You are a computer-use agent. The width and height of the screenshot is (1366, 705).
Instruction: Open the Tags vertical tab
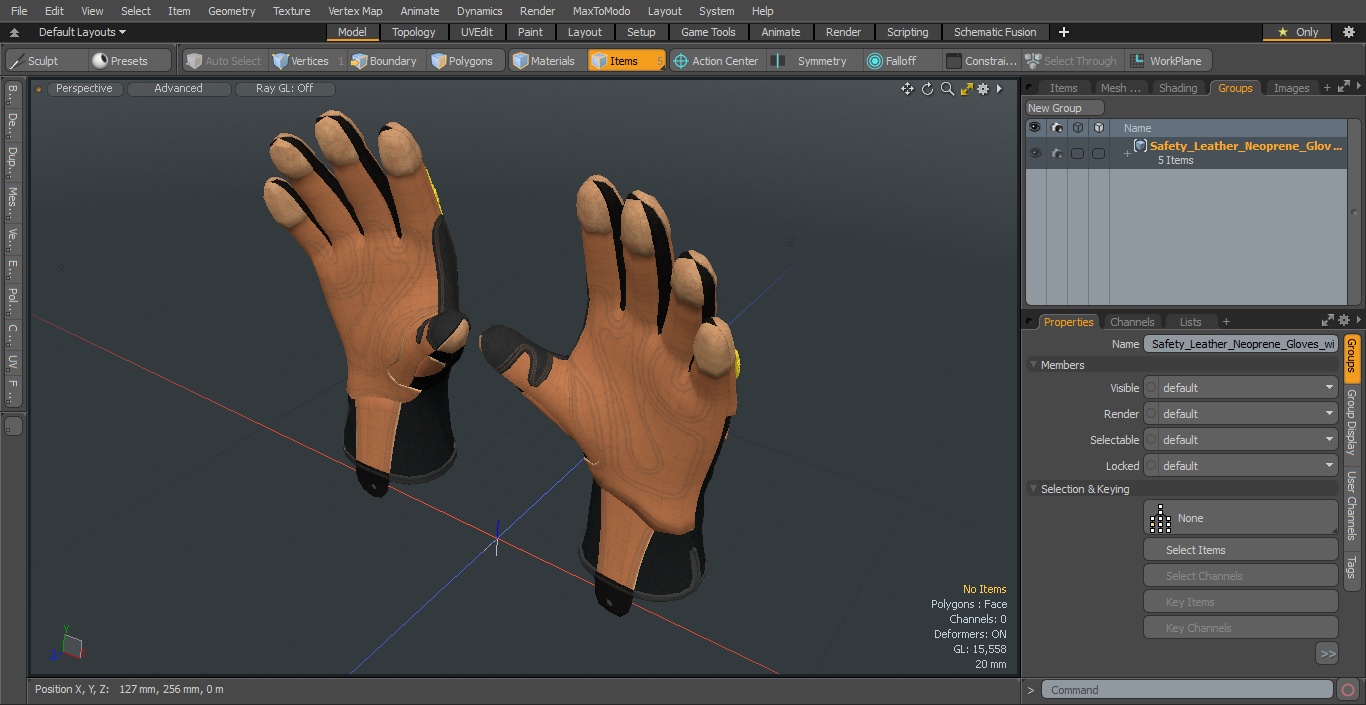pyautogui.click(x=1351, y=567)
